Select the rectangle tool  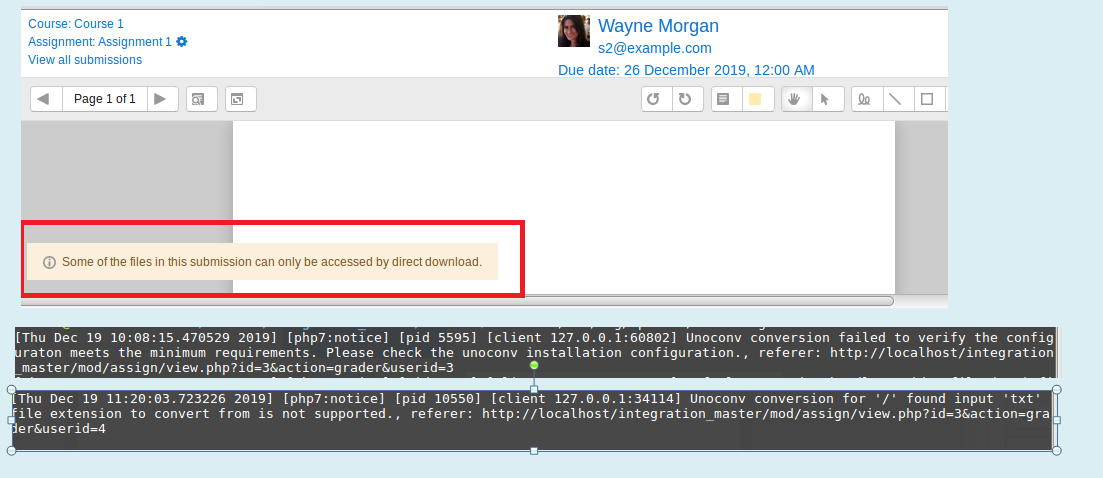point(930,99)
